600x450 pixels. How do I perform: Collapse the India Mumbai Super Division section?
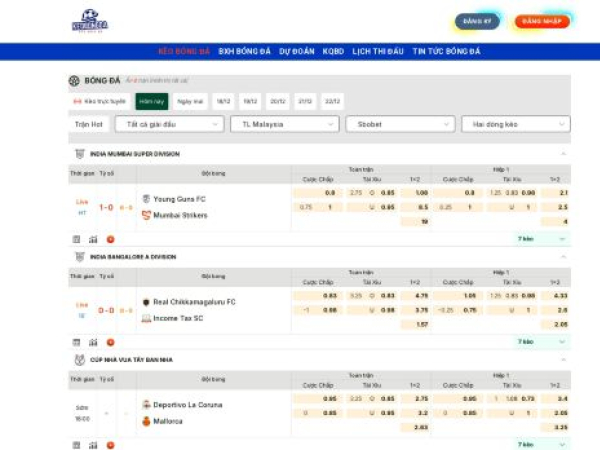point(563,154)
